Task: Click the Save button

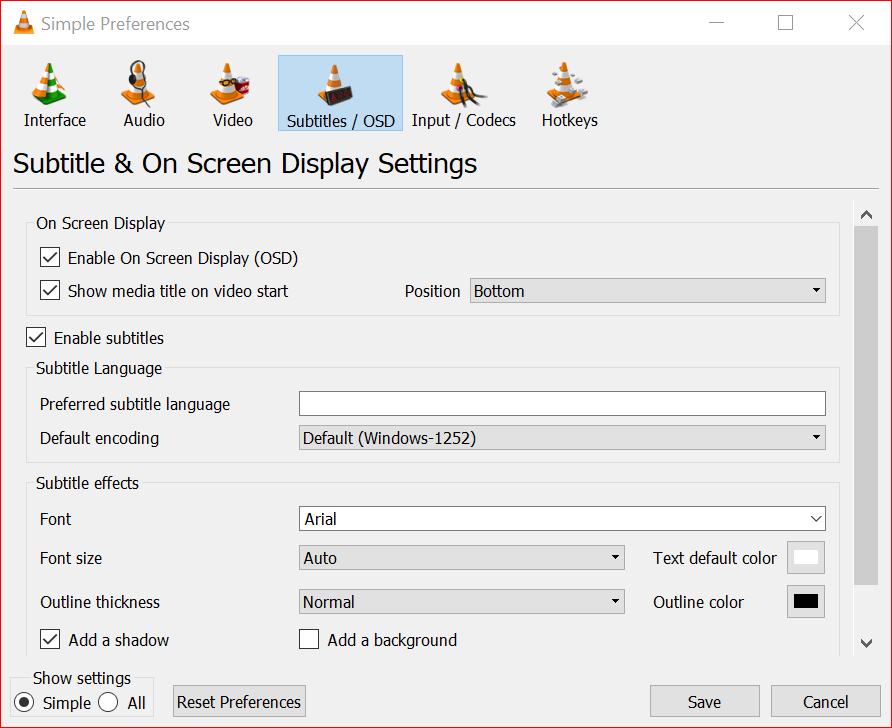Action: coord(704,702)
